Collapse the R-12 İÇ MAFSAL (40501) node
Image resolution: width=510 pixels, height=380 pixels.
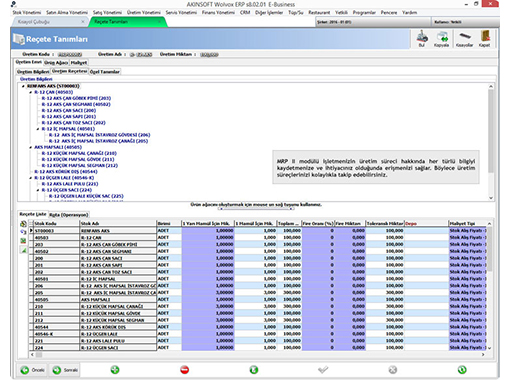(38, 129)
